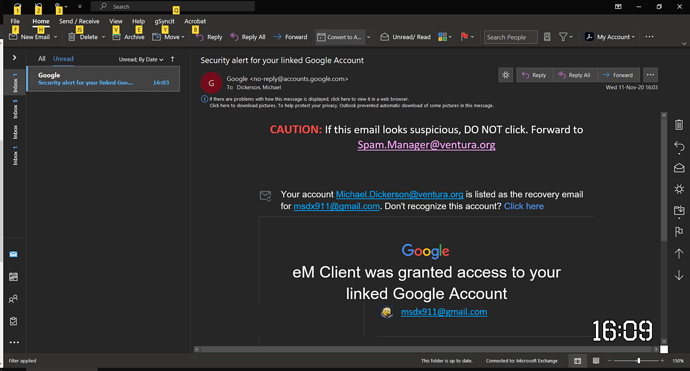Toggle Unread/ Read status
Viewport: 690px width, 371px height.
(405, 37)
